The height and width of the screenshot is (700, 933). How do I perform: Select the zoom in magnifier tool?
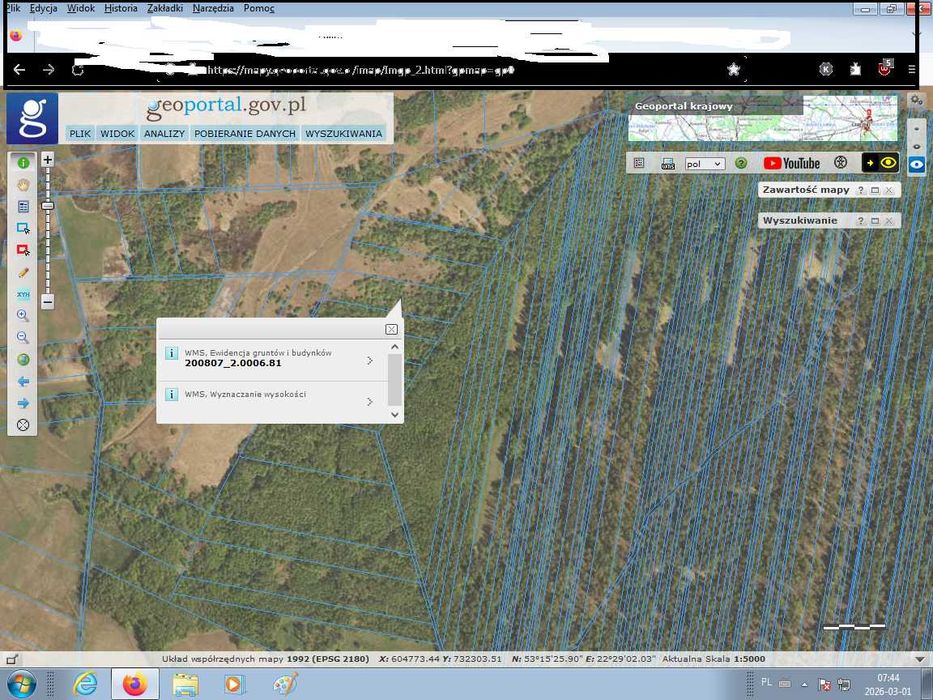point(23,315)
